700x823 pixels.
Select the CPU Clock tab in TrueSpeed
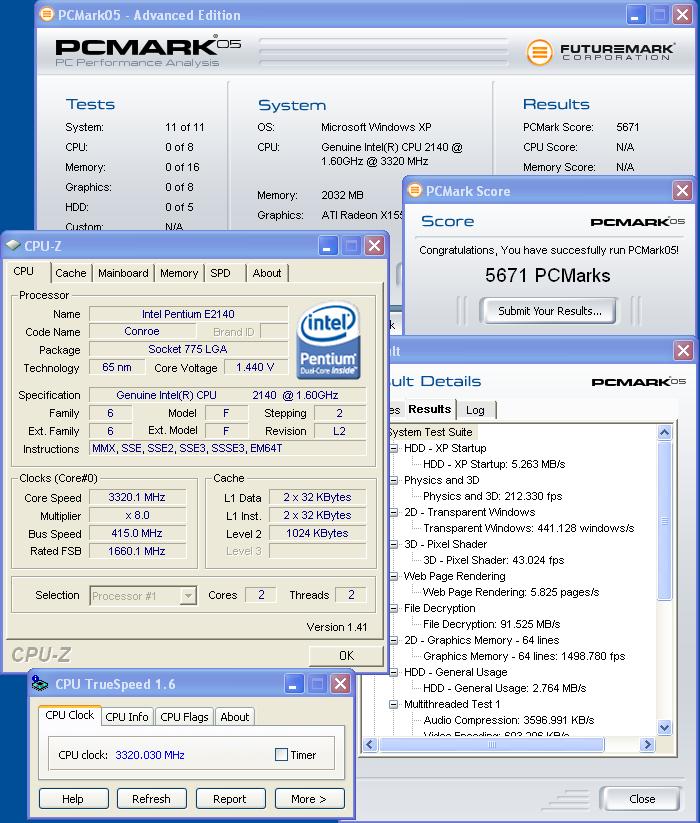pos(69,715)
